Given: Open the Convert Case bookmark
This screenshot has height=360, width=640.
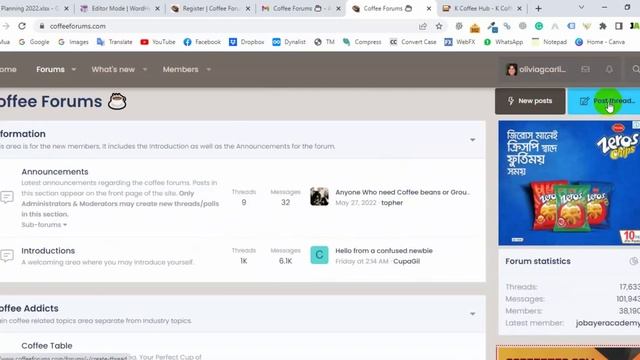Looking at the screenshot, I should pyautogui.click(x=413, y=42).
